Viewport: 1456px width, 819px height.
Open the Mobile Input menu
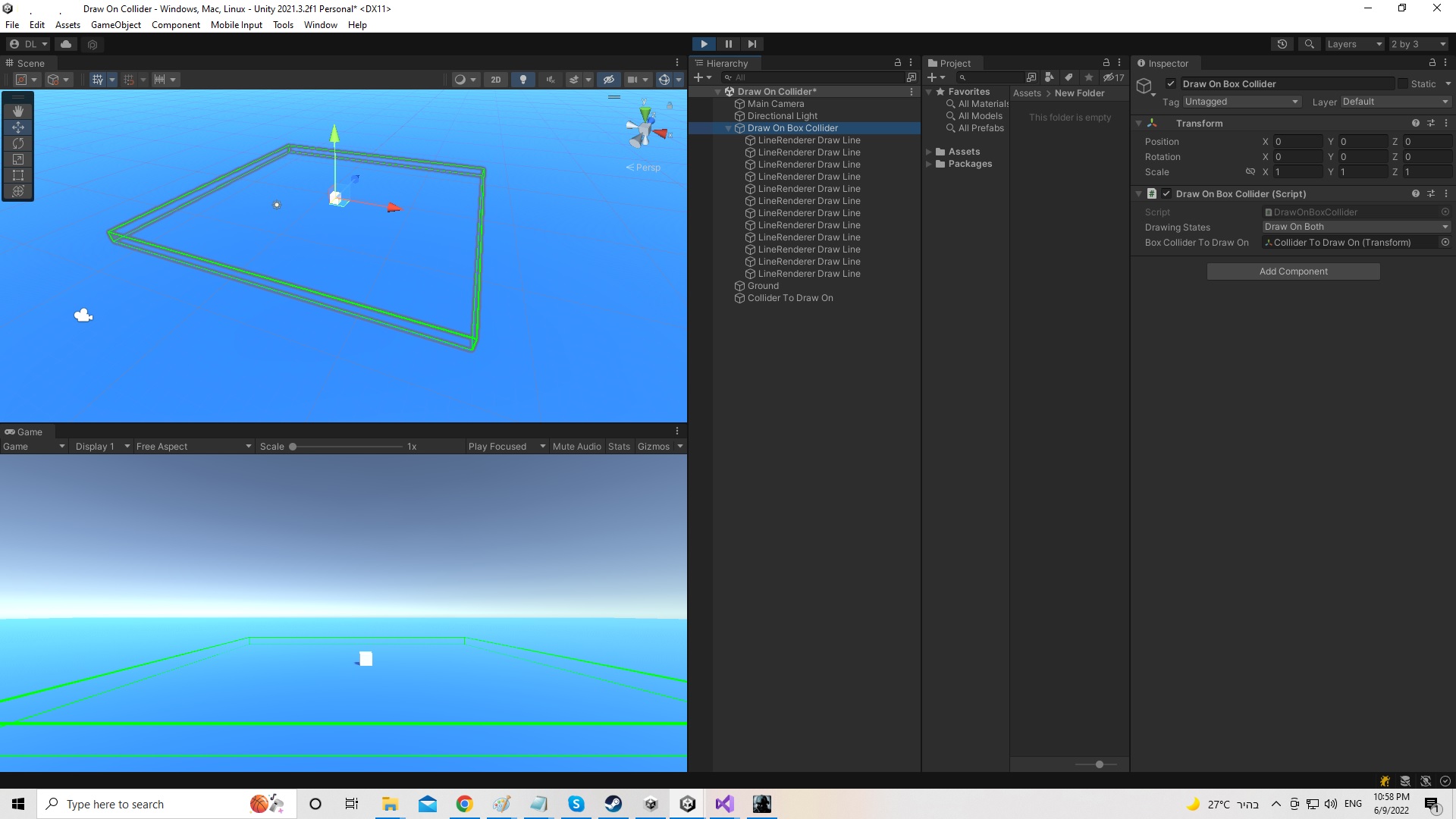pos(237,25)
